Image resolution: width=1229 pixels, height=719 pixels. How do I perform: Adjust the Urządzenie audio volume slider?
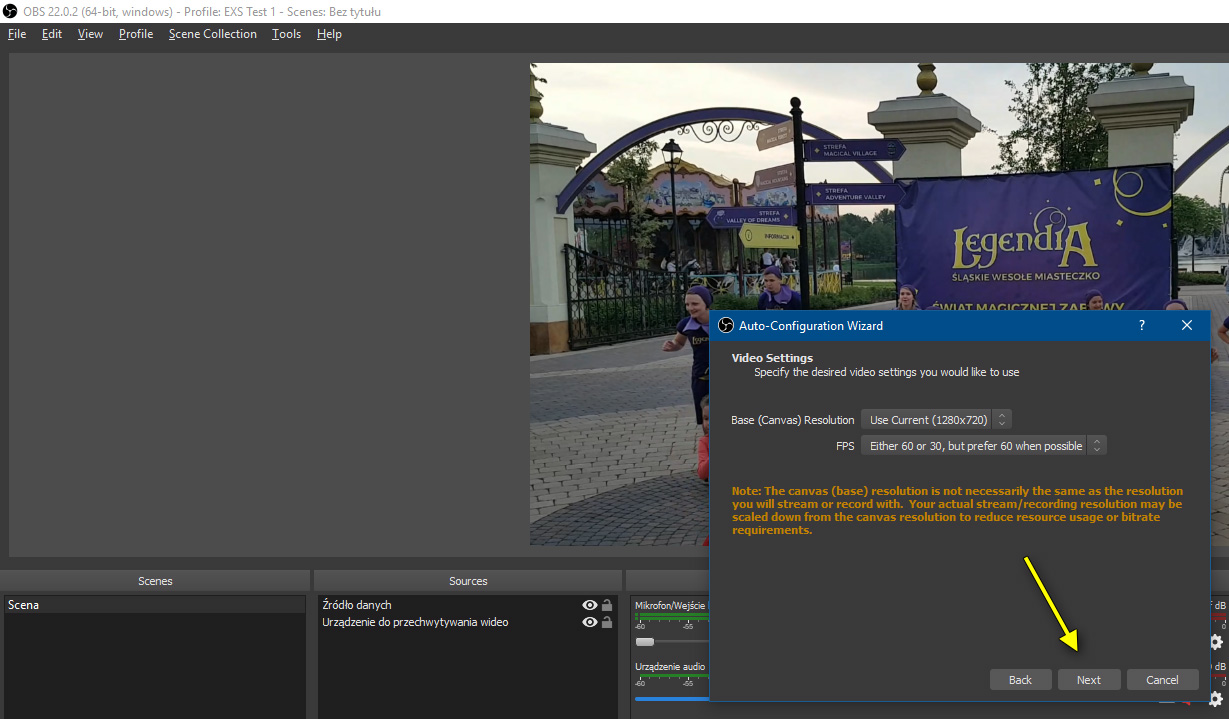click(x=672, y=698)
